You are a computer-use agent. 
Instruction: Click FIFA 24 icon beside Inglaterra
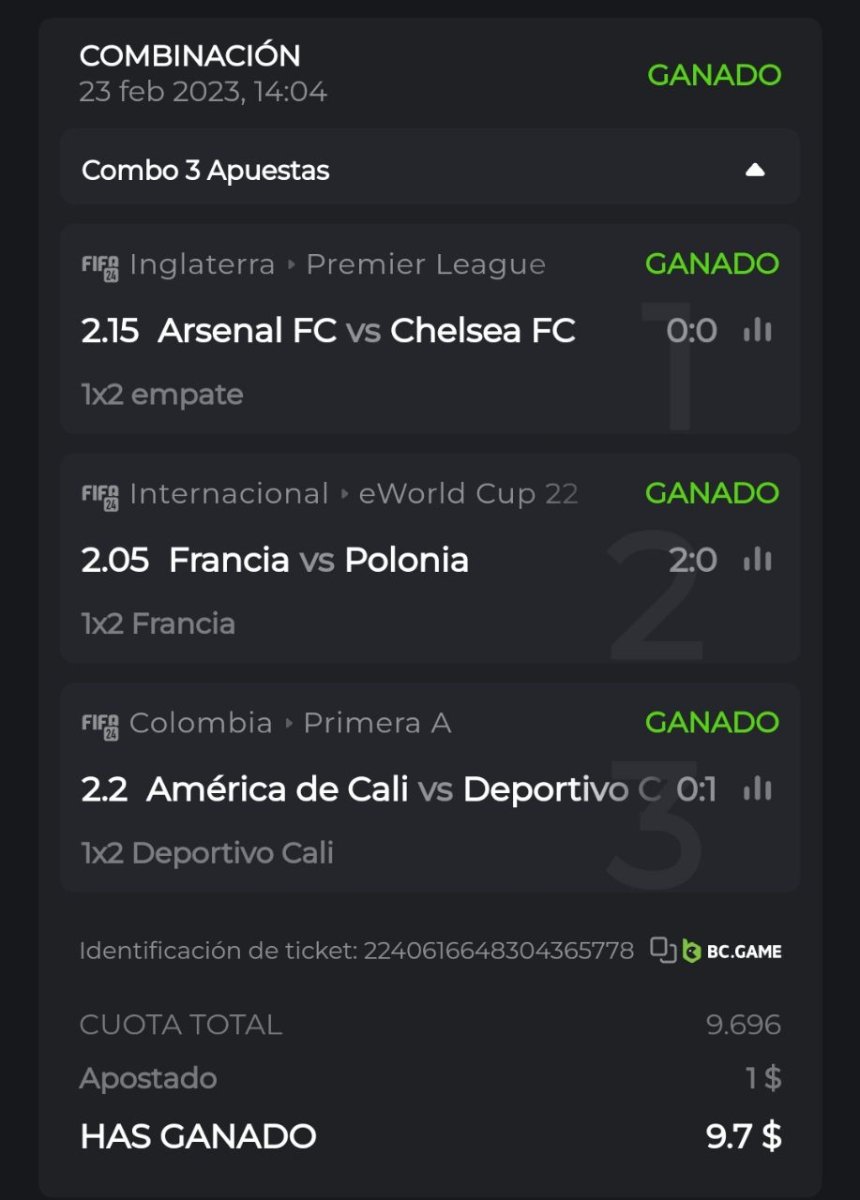pyautogui.click(x=100, y=266)
